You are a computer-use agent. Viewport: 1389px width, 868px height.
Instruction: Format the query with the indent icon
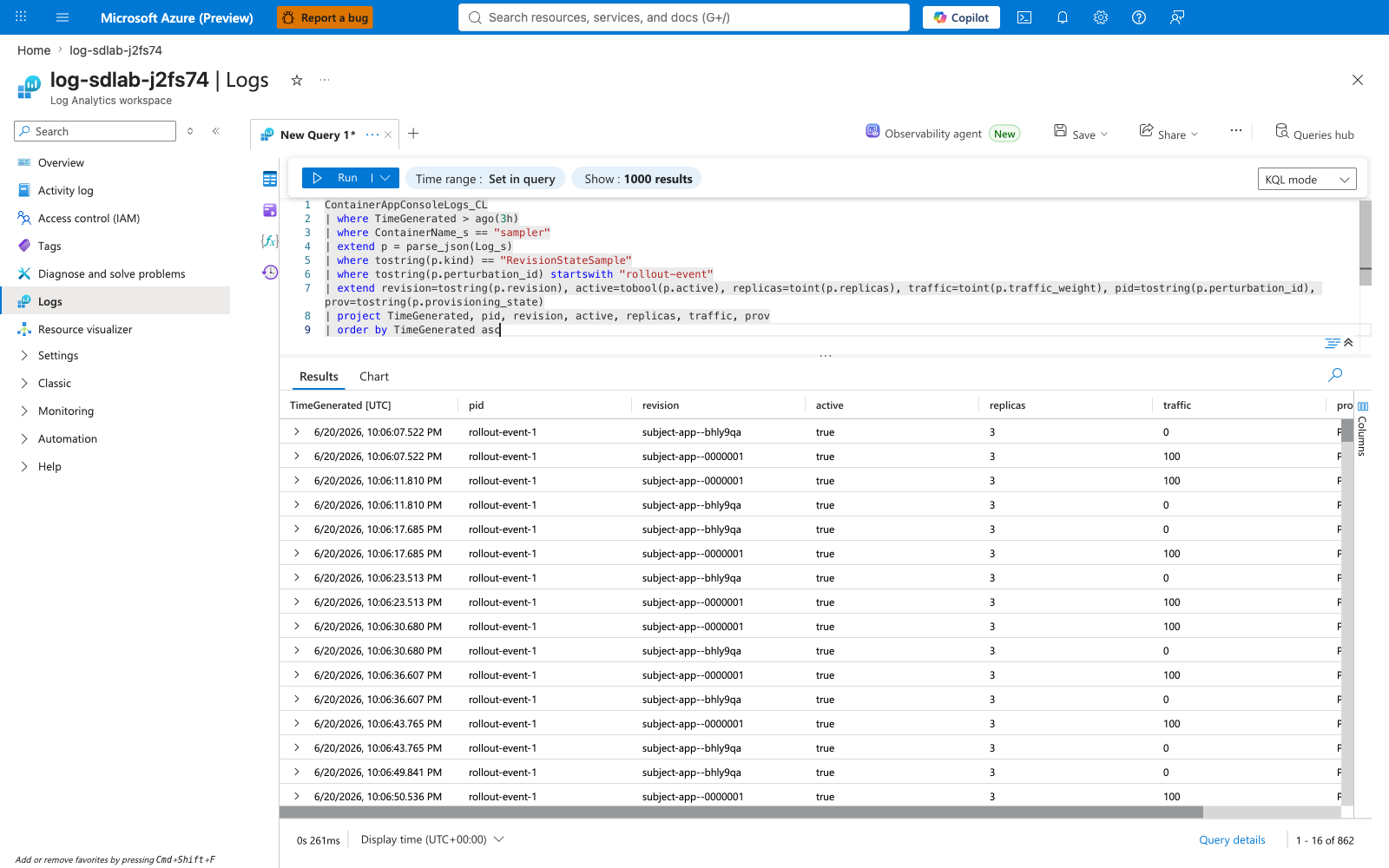(1332, 343)
